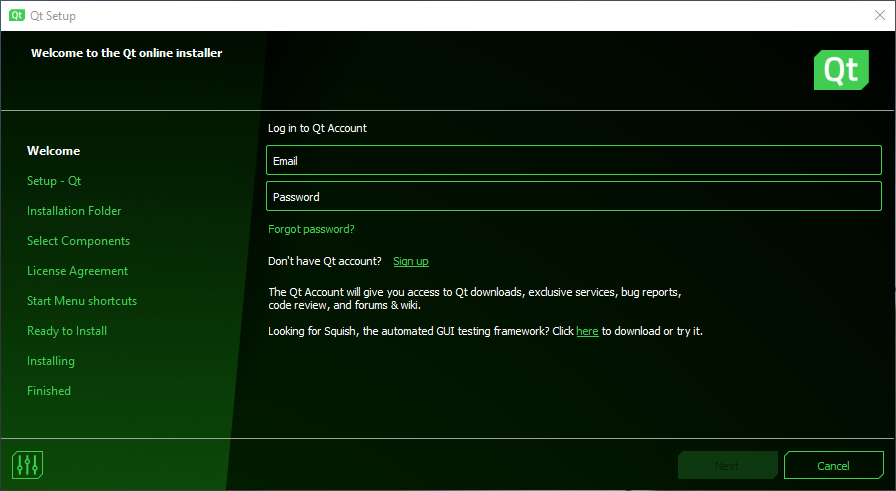
Task: Click the Qt icon in title bar
Action: 17,15
